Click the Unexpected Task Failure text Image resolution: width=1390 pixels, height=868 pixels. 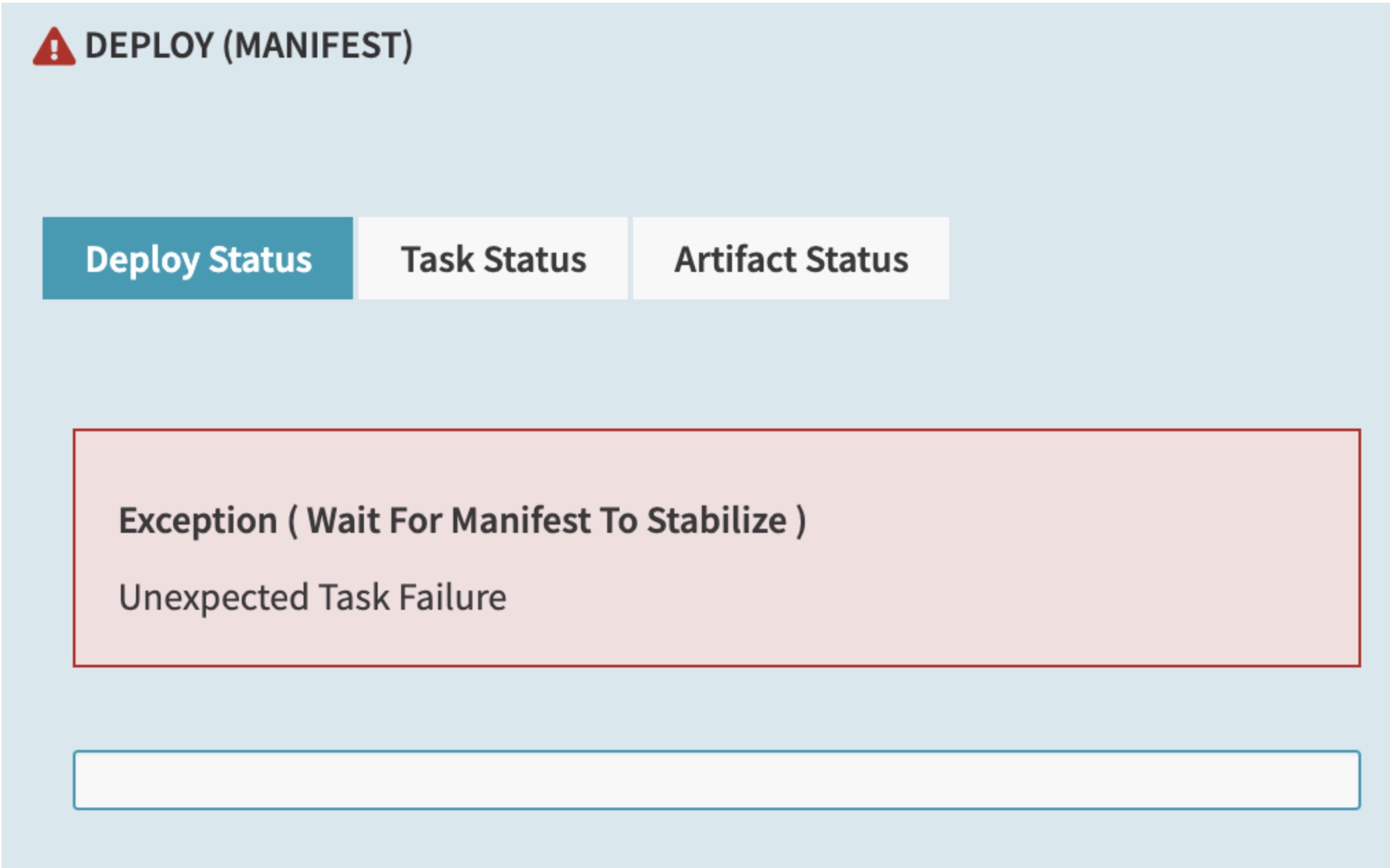coord(312,597)
